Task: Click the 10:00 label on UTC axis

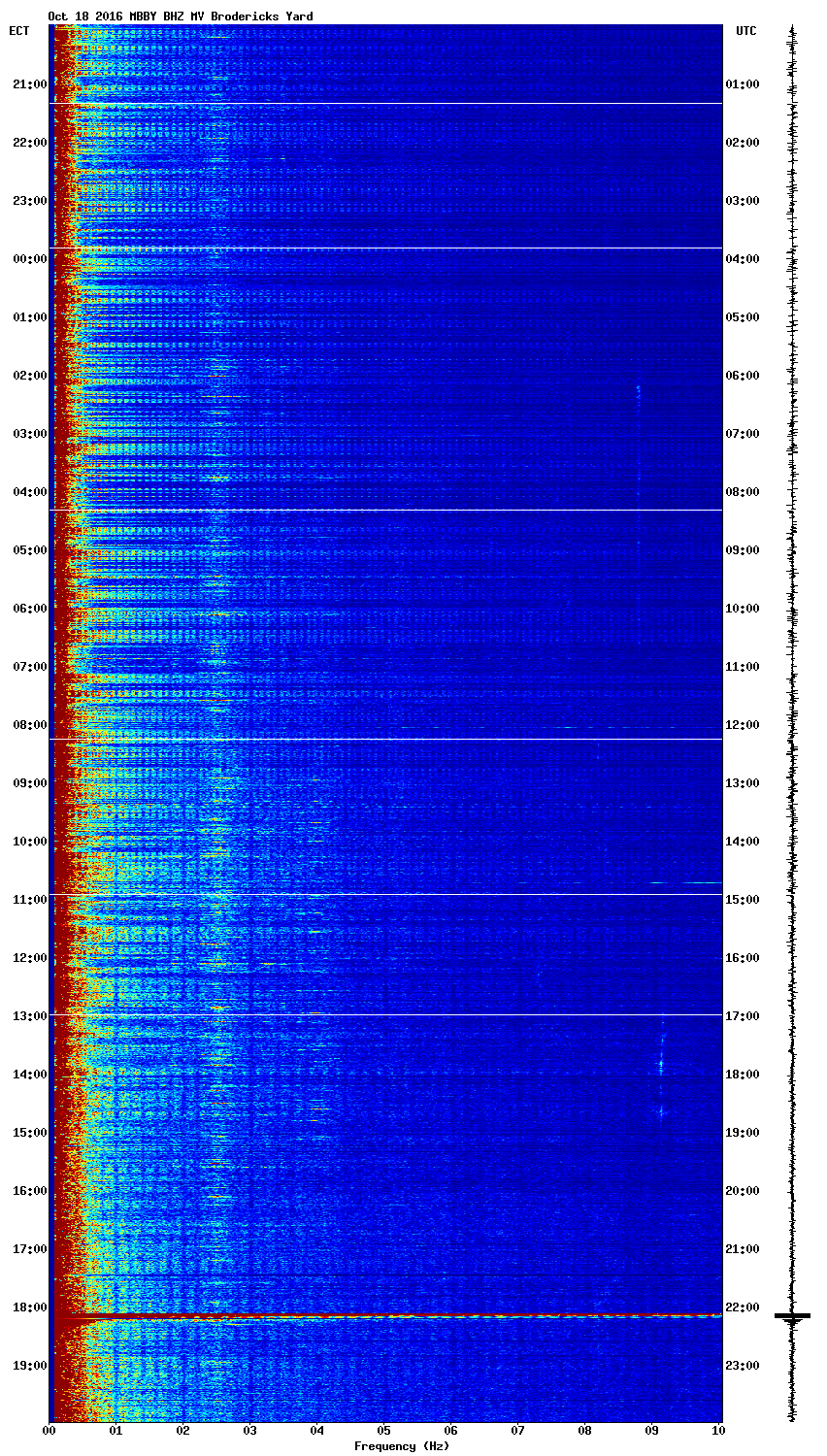Action: (x=743, y=609)
